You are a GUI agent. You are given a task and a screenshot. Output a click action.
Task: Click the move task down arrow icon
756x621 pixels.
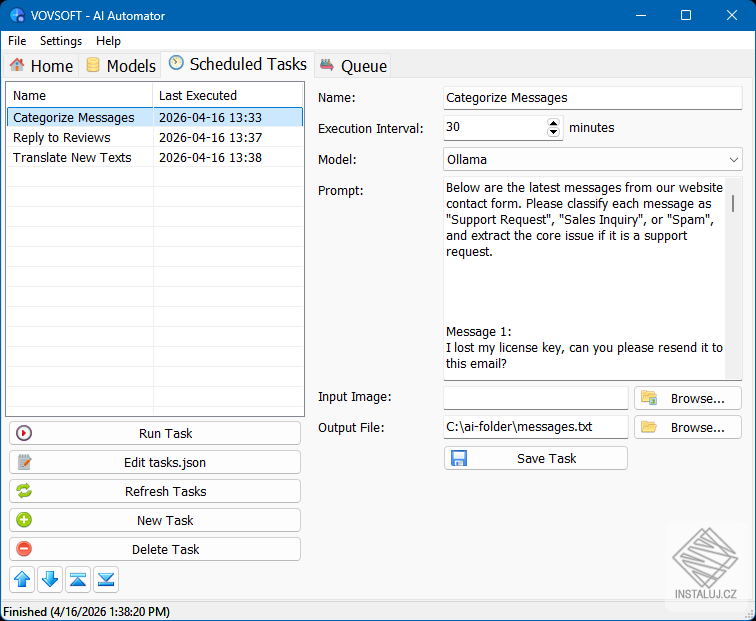50,579
